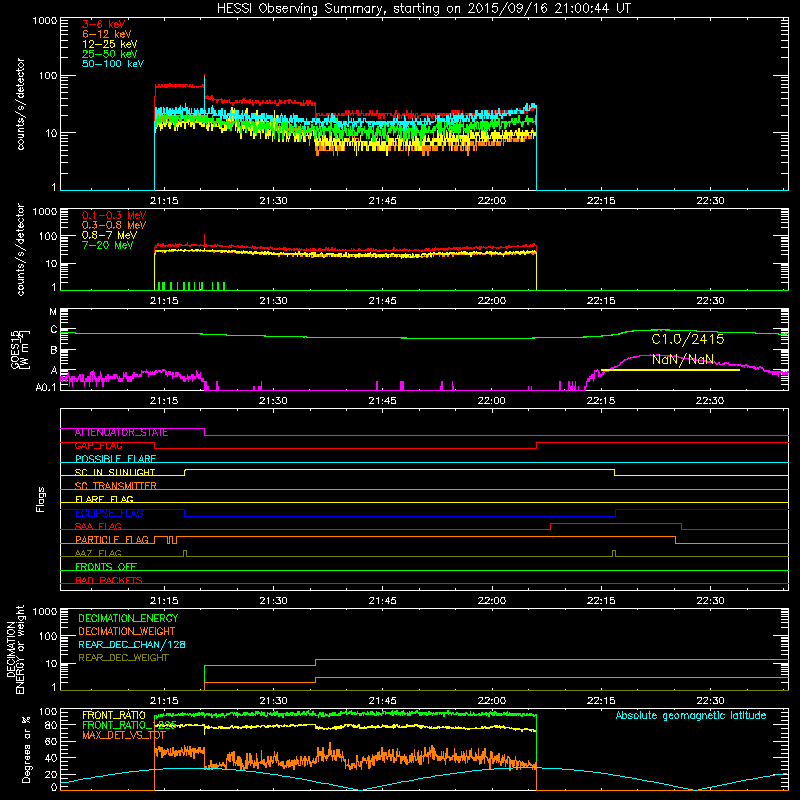Click the REAR_DEC_CHAN/128 legend label
The height and width of the screenshot is (800, 800).
point(132,645)
